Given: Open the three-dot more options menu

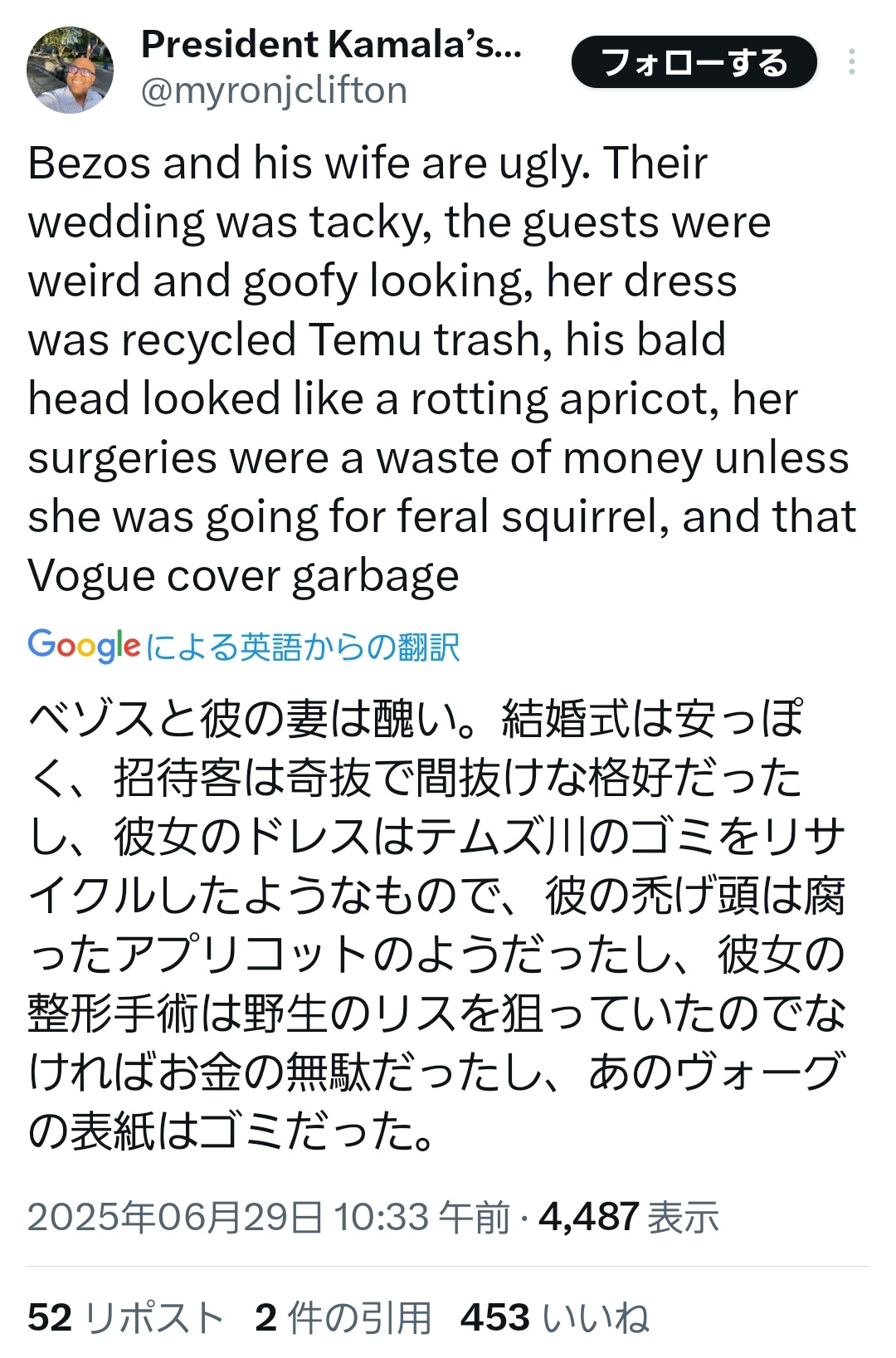Looking at the screenshot, I should coord(851,62).
